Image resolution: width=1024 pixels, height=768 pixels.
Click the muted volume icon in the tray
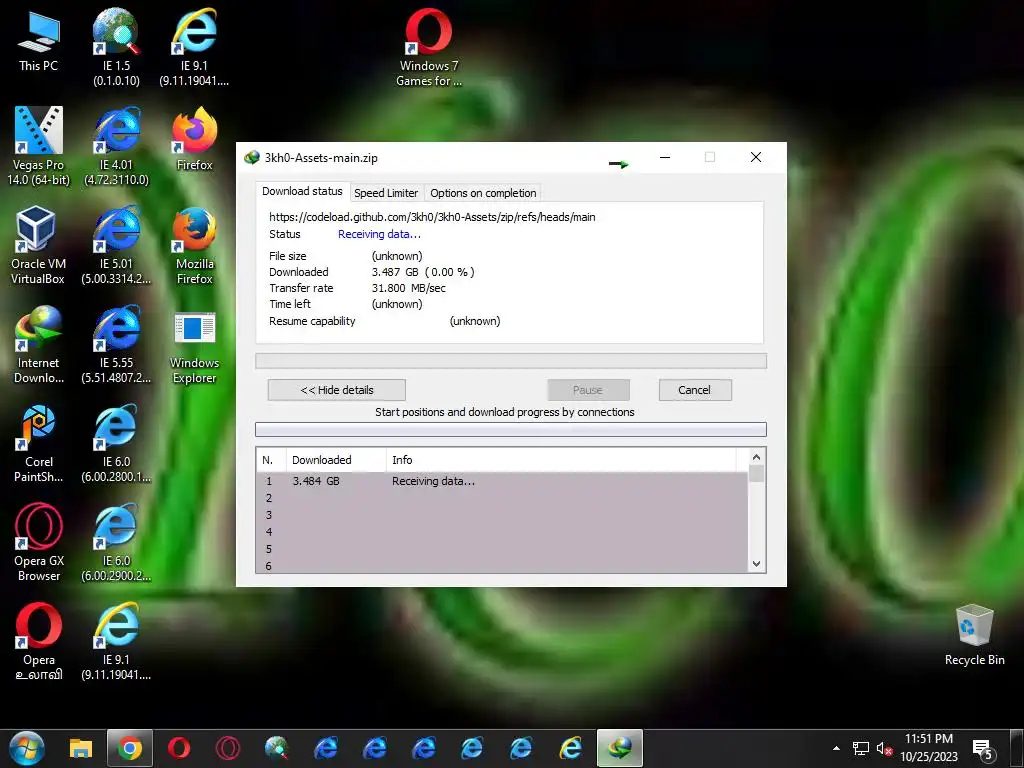tap(884, 749)
